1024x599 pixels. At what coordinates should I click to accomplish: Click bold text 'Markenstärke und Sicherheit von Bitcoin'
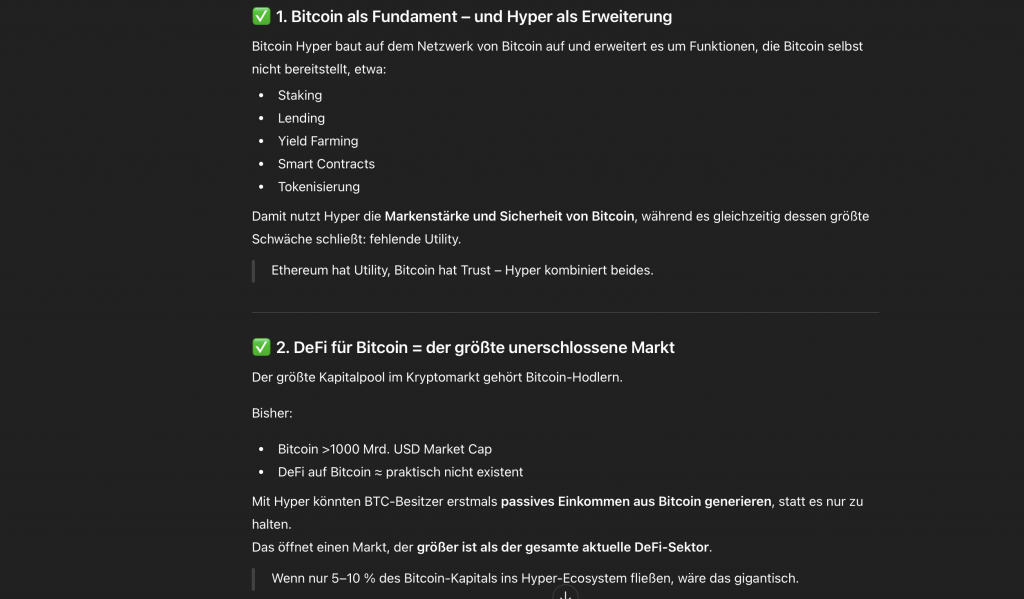click(x=509, y=216)
